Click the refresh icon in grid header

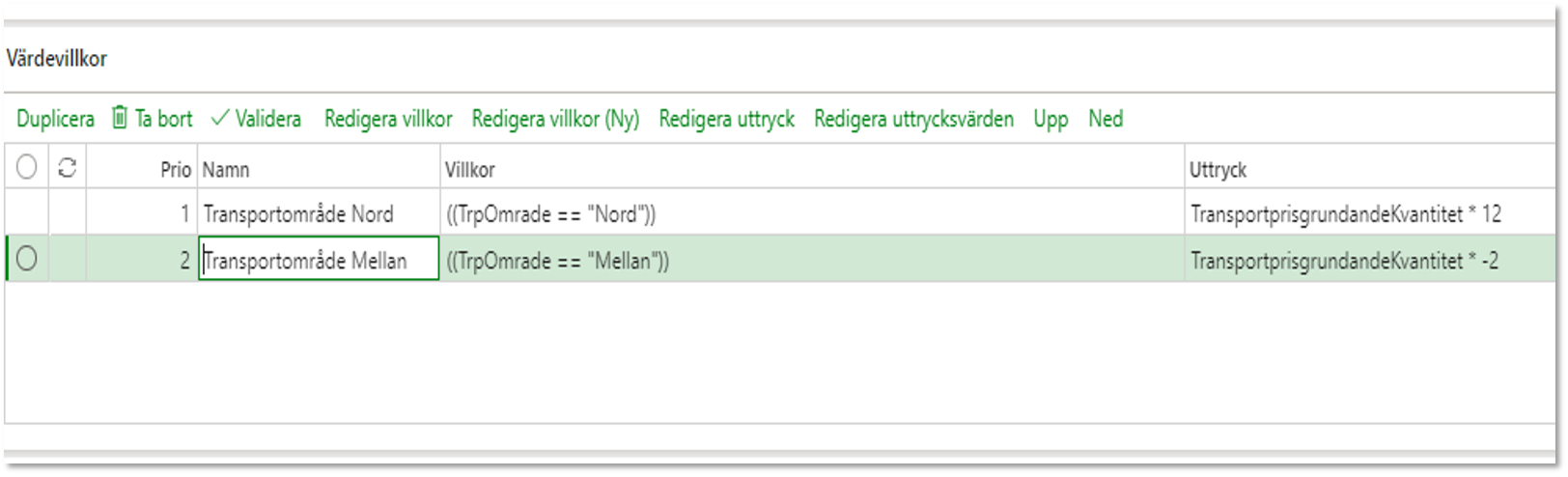(67, 168)
